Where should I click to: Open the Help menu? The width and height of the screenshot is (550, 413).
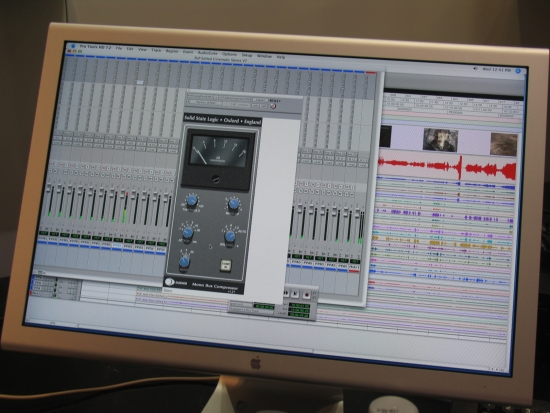point(281,57)
